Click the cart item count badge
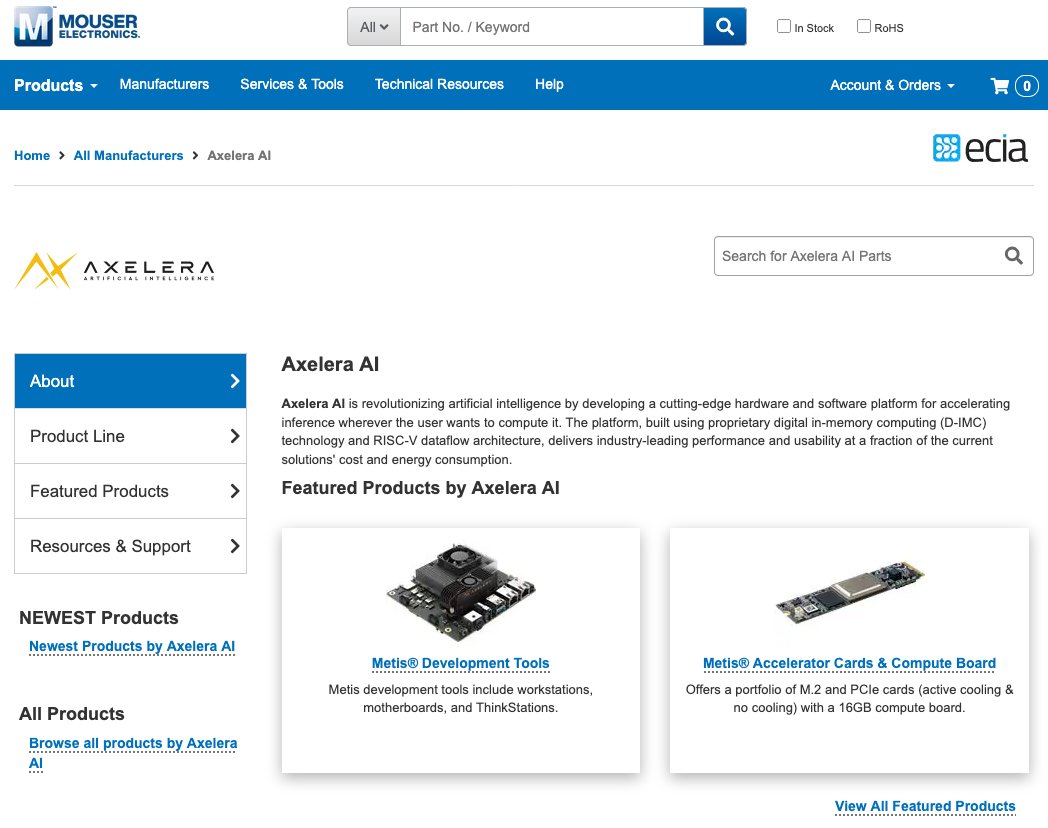 [1027, 86]
